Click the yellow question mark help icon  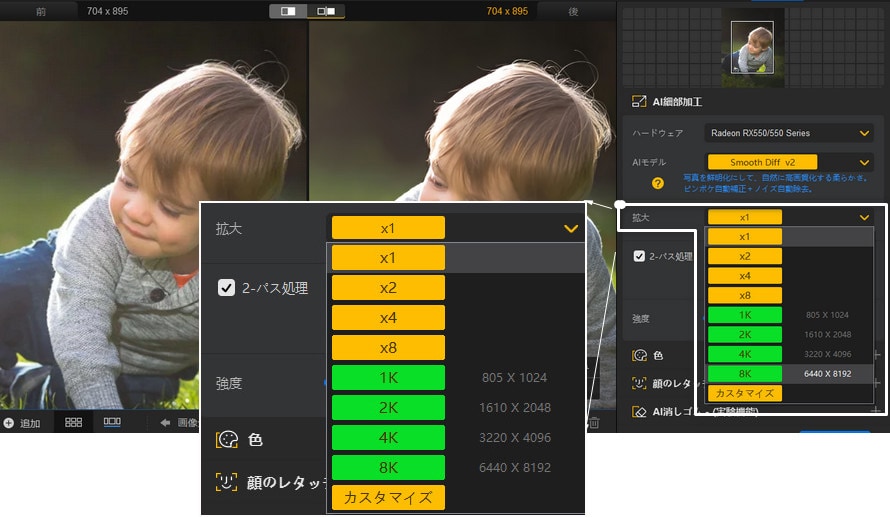tap(657, 183)
